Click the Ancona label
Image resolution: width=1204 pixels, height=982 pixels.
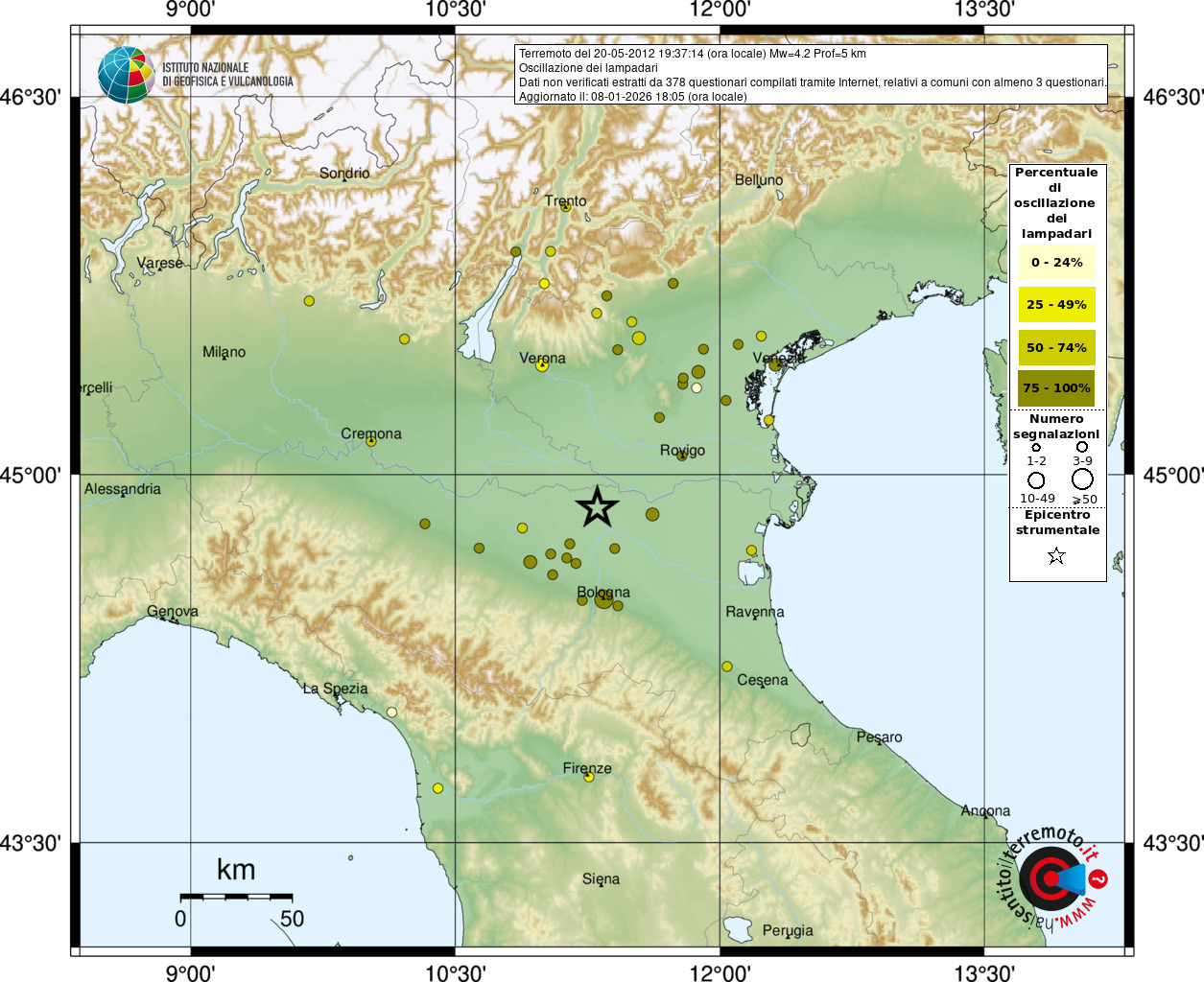(985, 810)
